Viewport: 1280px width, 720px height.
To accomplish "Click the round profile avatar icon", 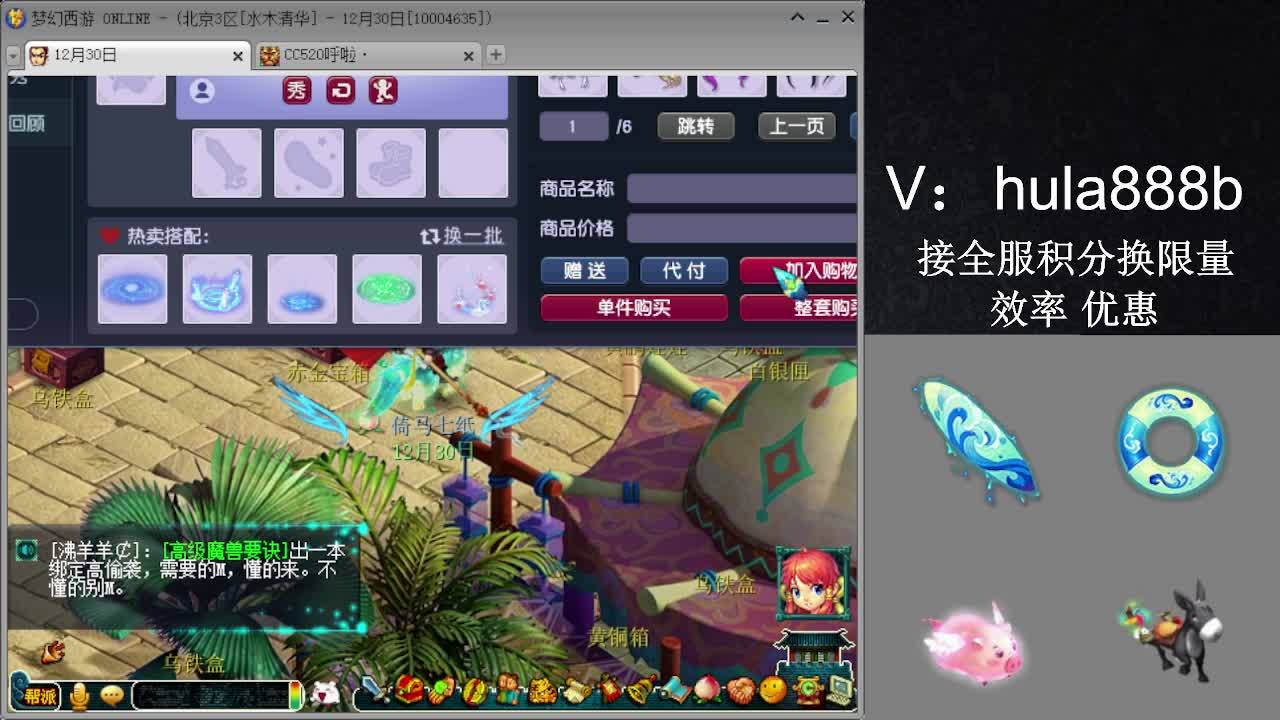I will click(x=202, y=91).
